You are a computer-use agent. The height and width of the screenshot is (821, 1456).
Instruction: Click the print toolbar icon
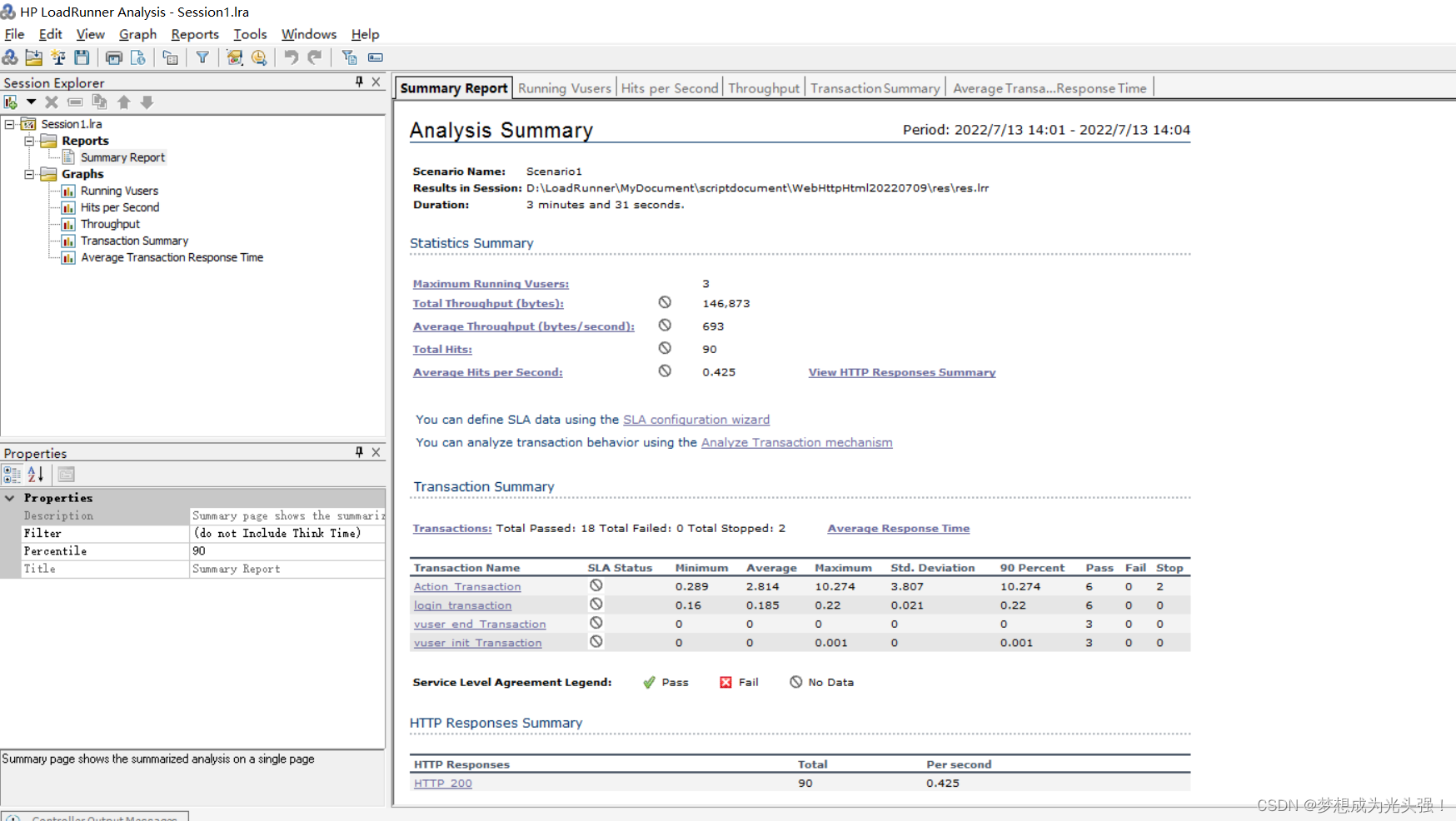[x=114, y=57]
